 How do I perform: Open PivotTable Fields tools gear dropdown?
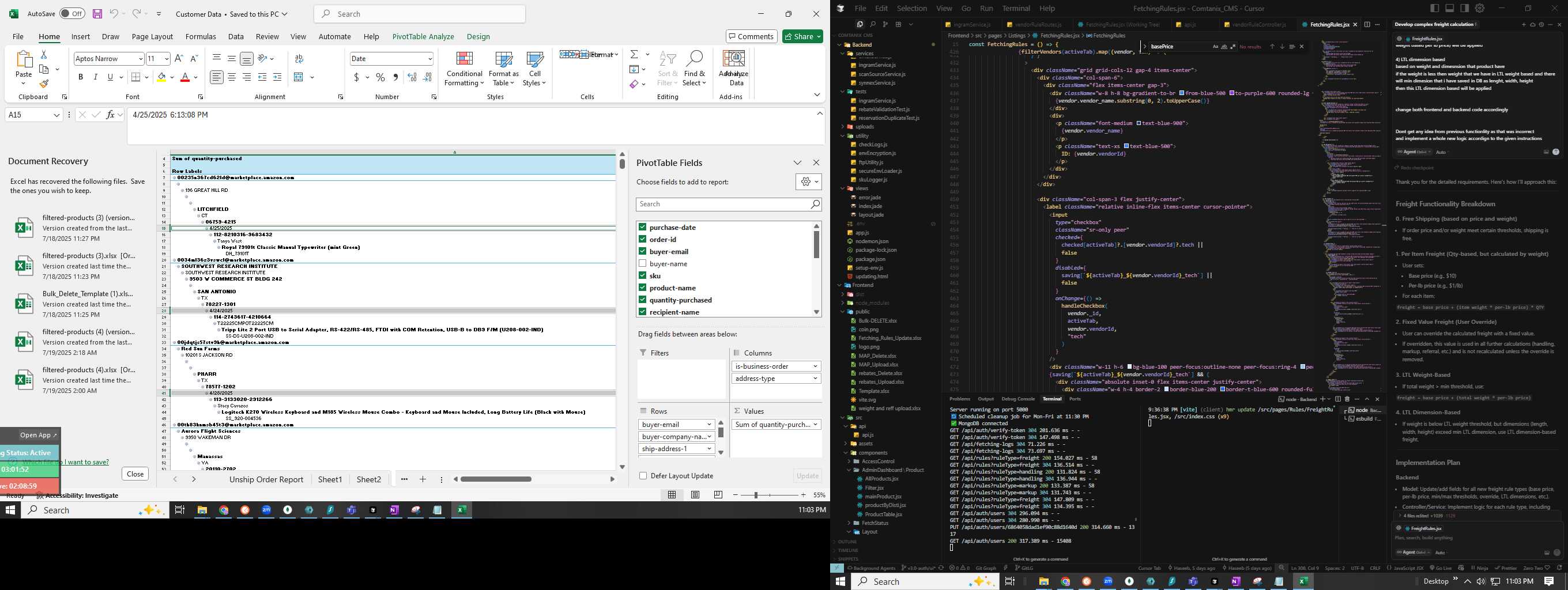808,181
